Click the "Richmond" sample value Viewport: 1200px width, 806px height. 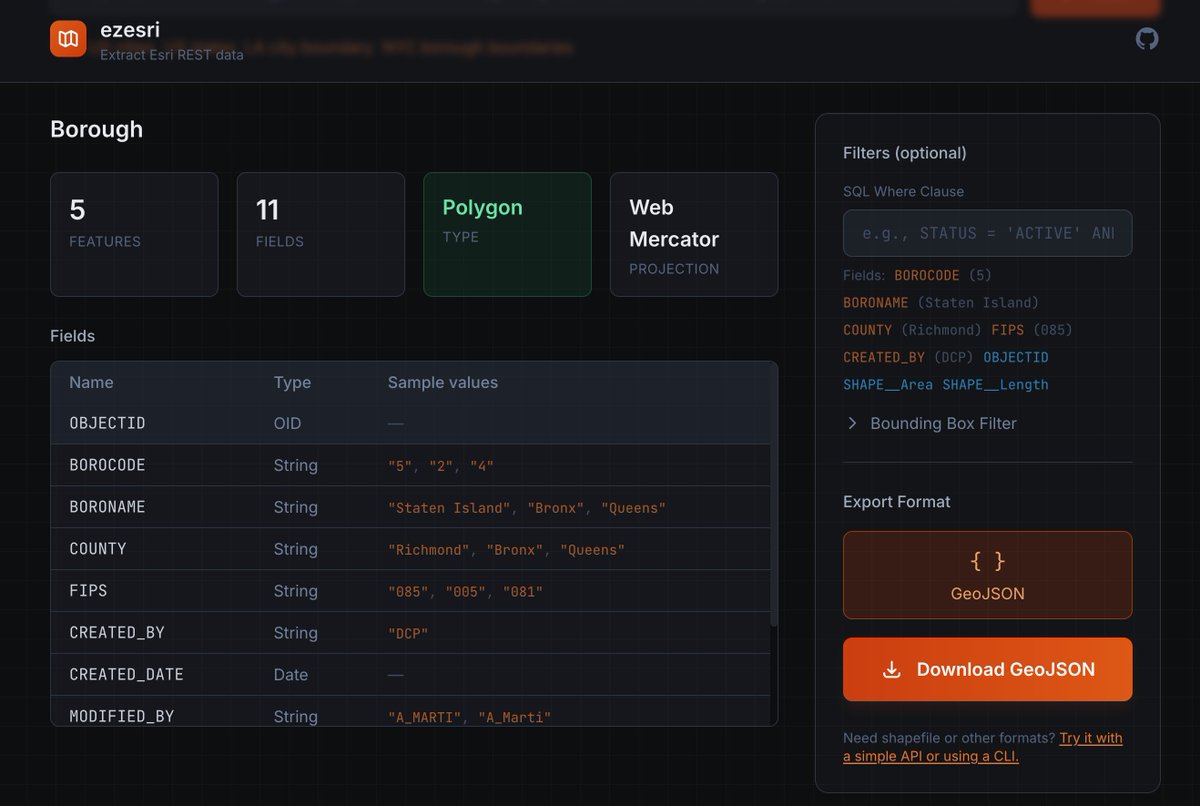pos(429,550)
